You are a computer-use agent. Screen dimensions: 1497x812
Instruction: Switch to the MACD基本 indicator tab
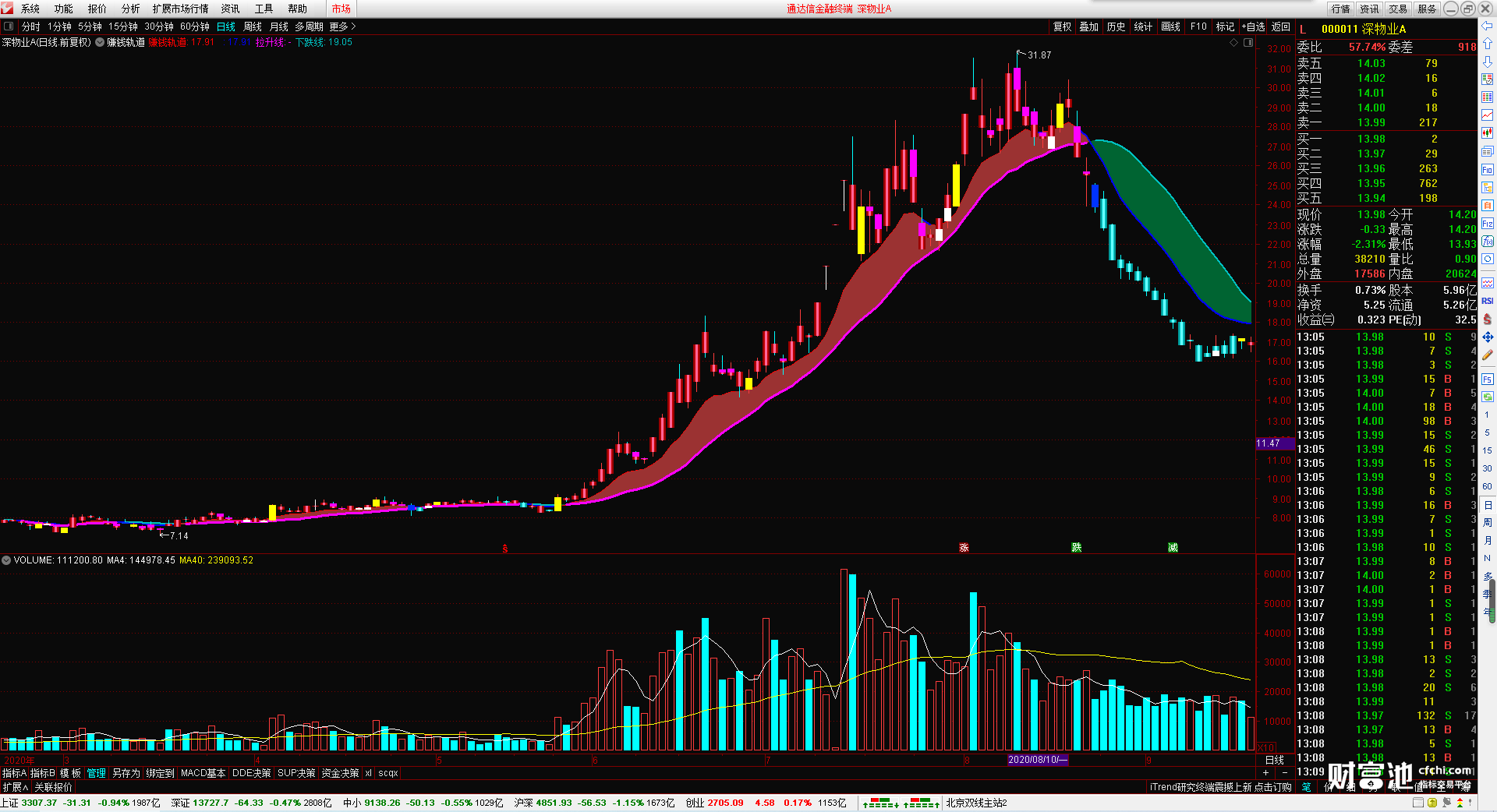click(x=203, y=773)
